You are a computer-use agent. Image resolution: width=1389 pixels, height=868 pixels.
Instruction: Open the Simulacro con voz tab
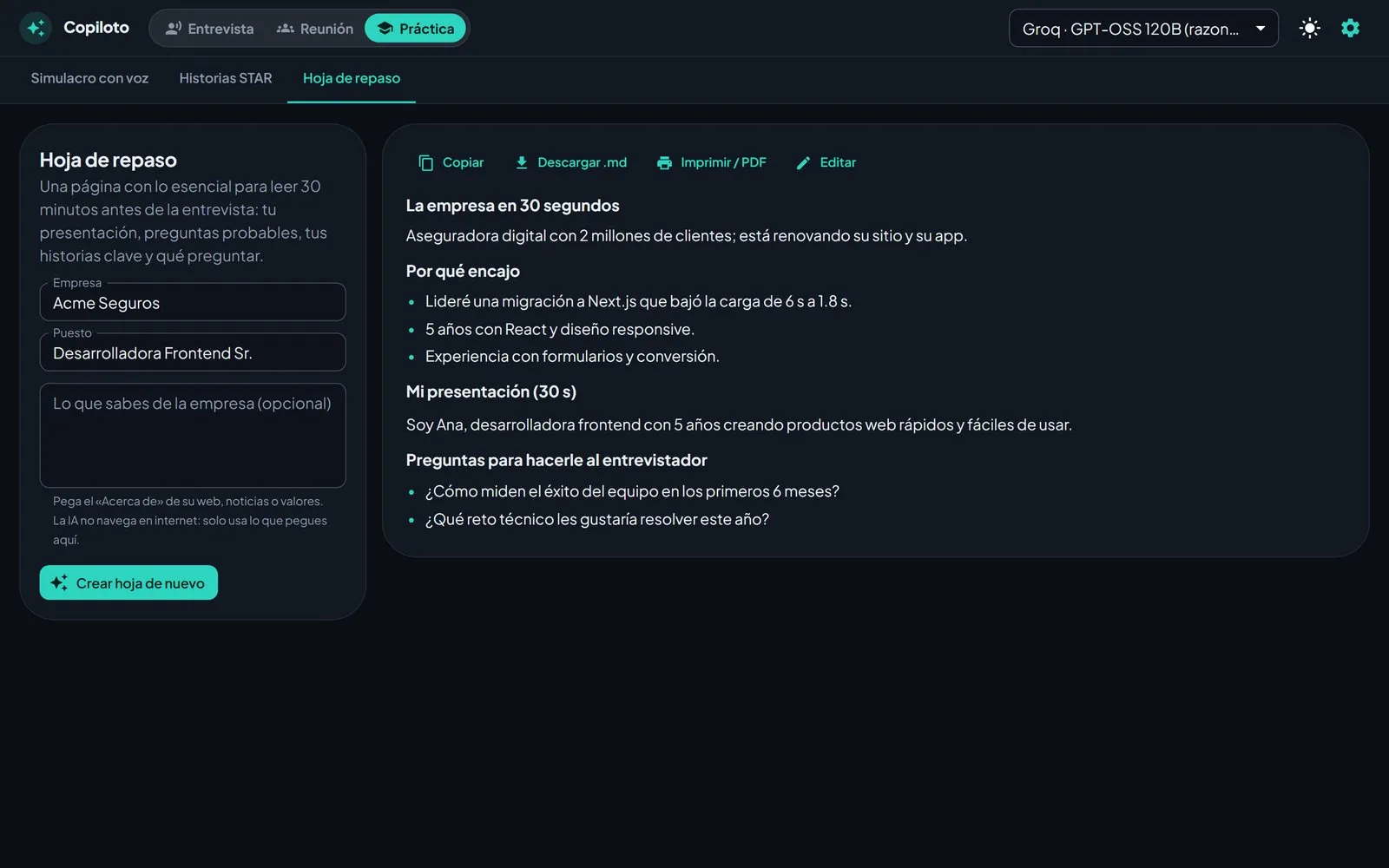(x=89, y=78)
